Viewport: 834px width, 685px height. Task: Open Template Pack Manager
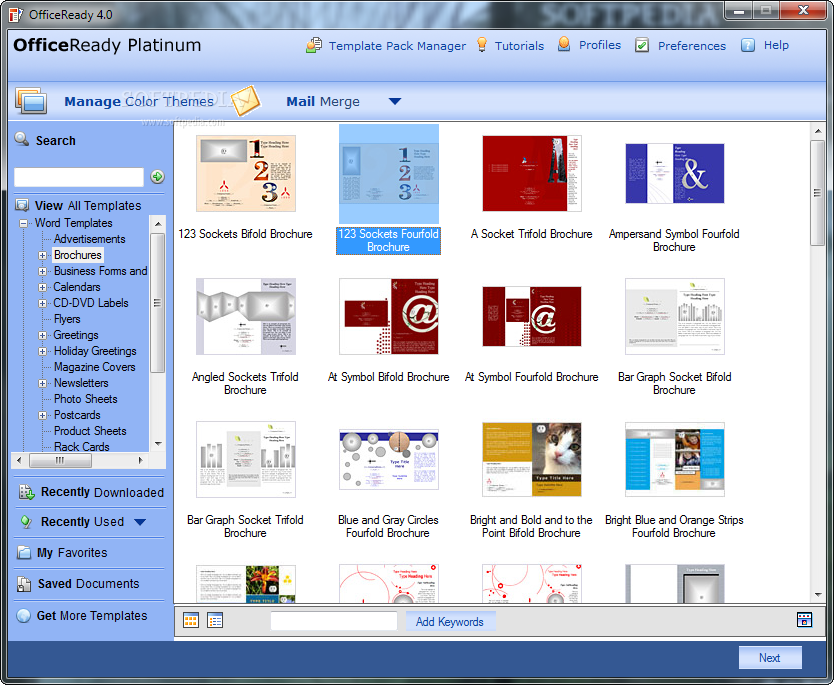pyautogui.click(x=397, y=46)
